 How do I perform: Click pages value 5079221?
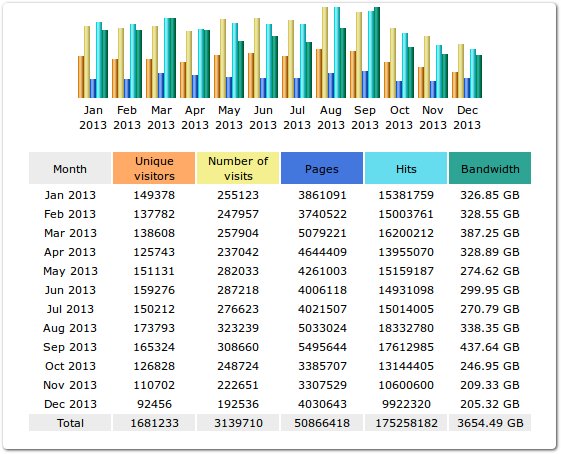[322, 233]
